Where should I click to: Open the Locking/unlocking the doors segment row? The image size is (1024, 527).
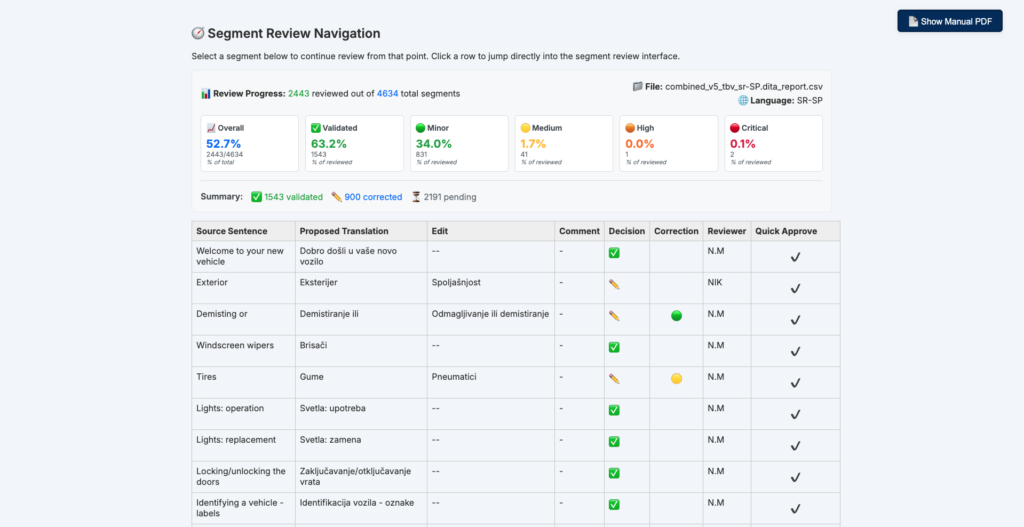click(242, 476)
